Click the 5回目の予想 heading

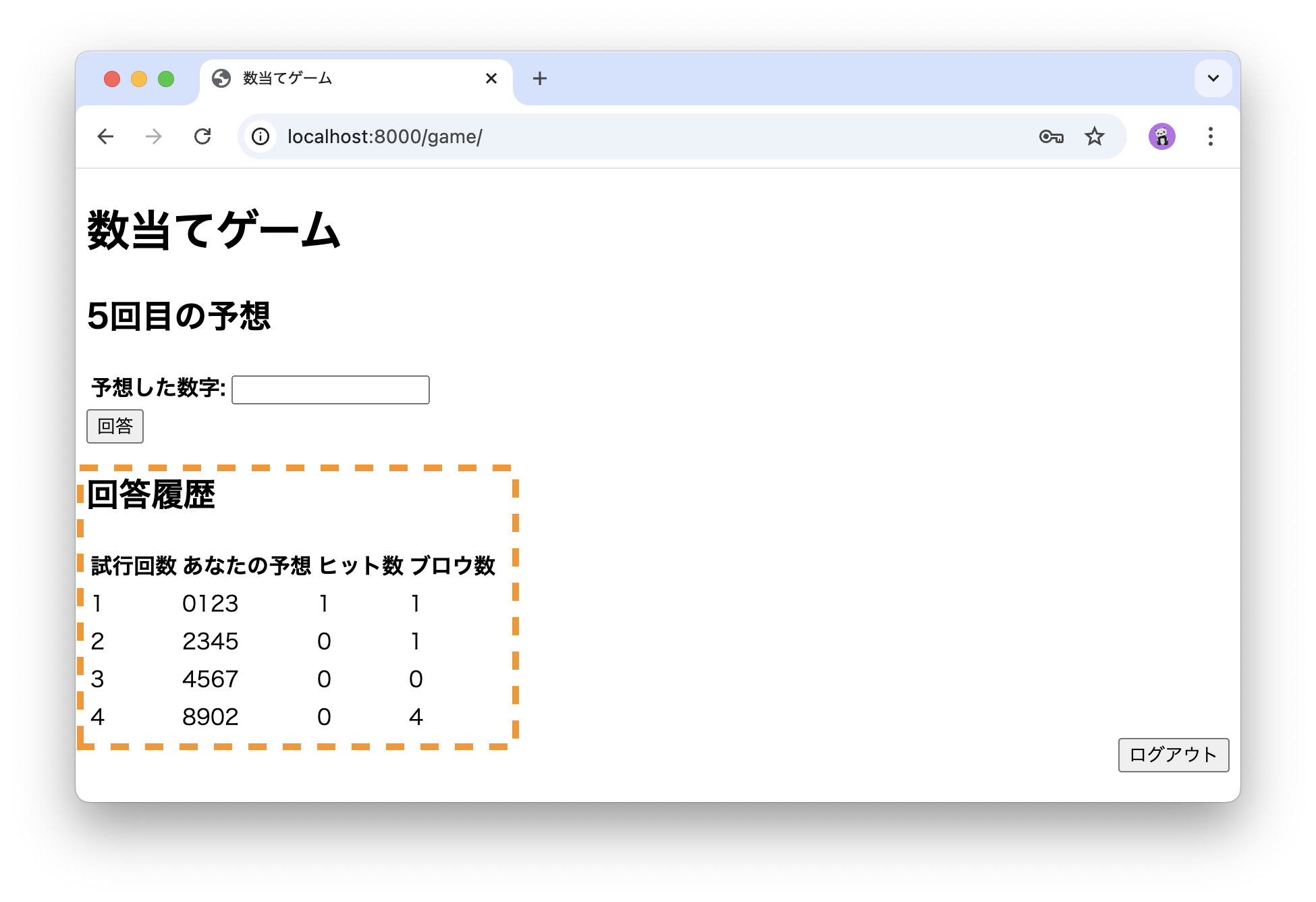point(179,316)
